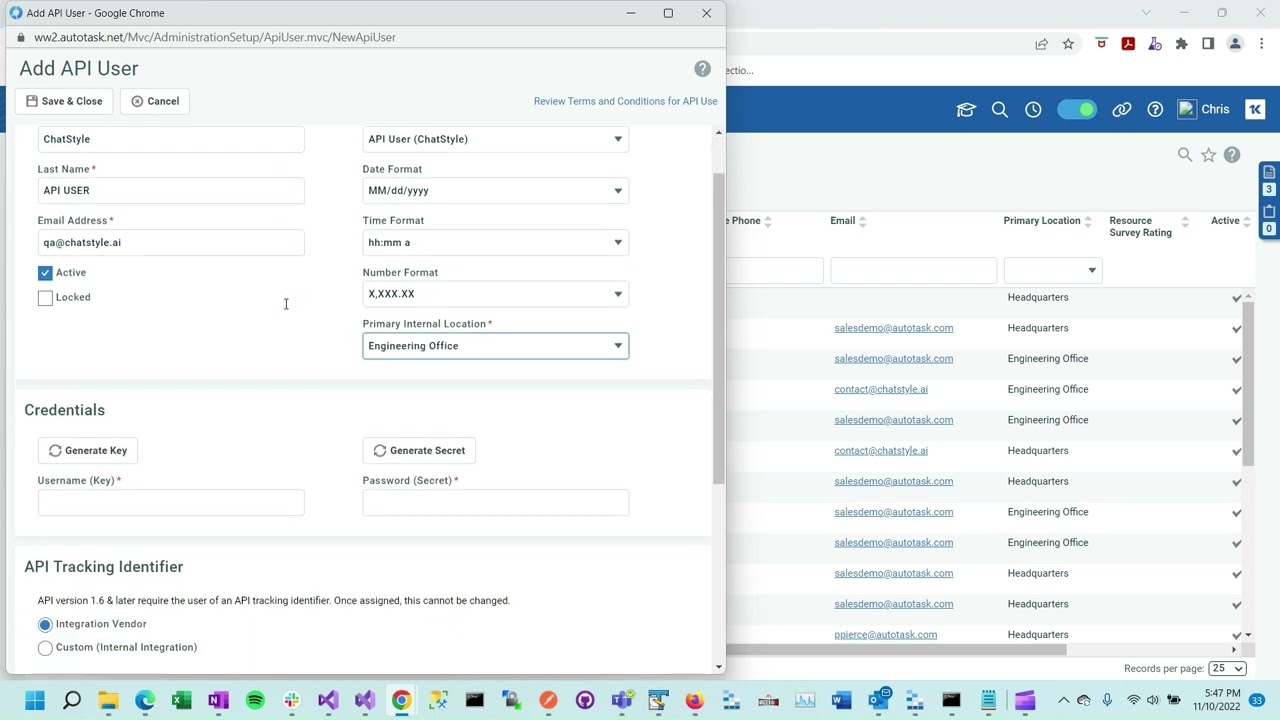Image resolution: width=1280 pixels, height=720 pixels.
Task: Show hidden system tray icons
Action: point(1063,701)
